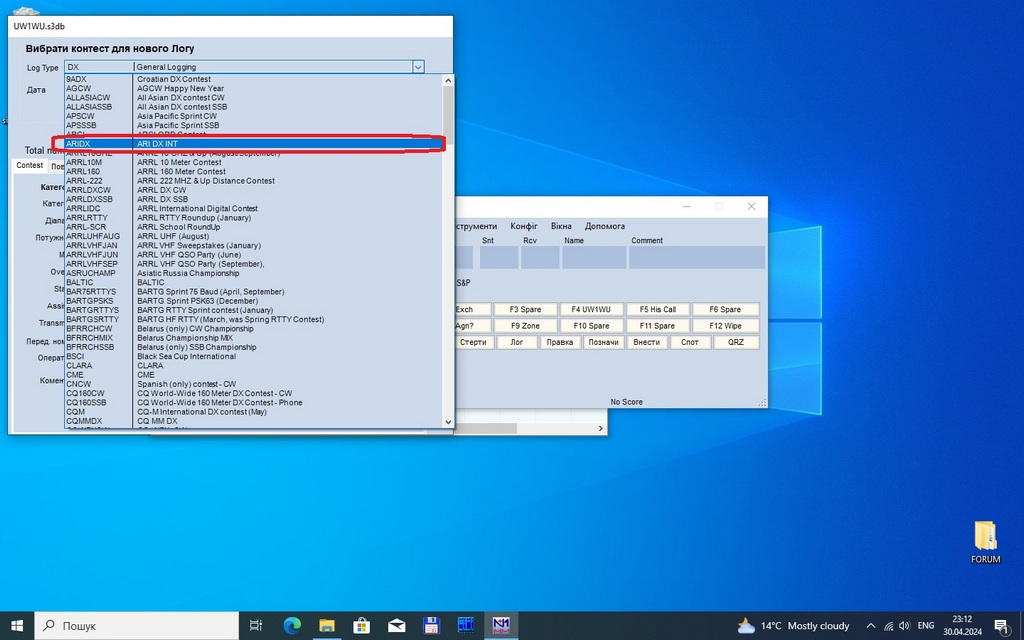Select ARRL 10 Meter Contest
The image size is (1024, 640).
[x=254, y=162]
